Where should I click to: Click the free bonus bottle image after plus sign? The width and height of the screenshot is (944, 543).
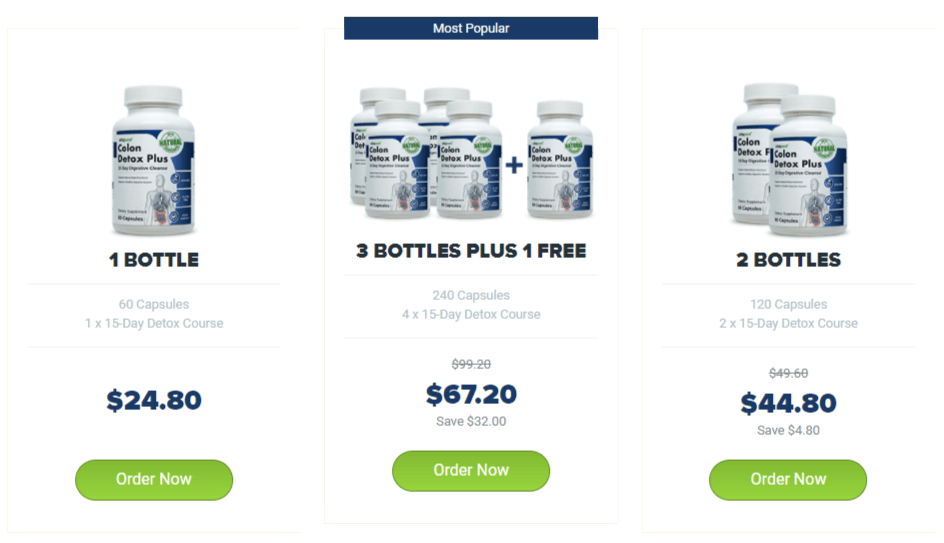560,159
